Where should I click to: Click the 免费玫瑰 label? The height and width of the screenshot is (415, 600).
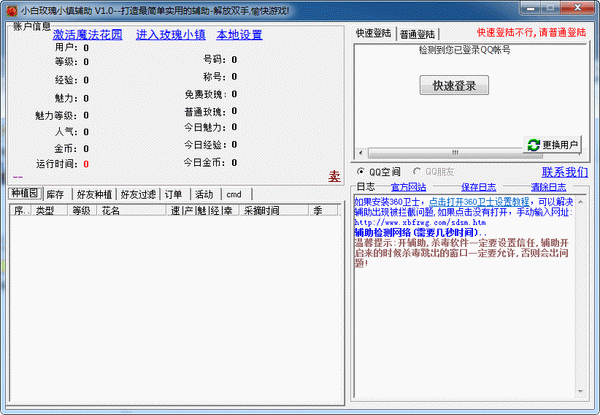205,94
